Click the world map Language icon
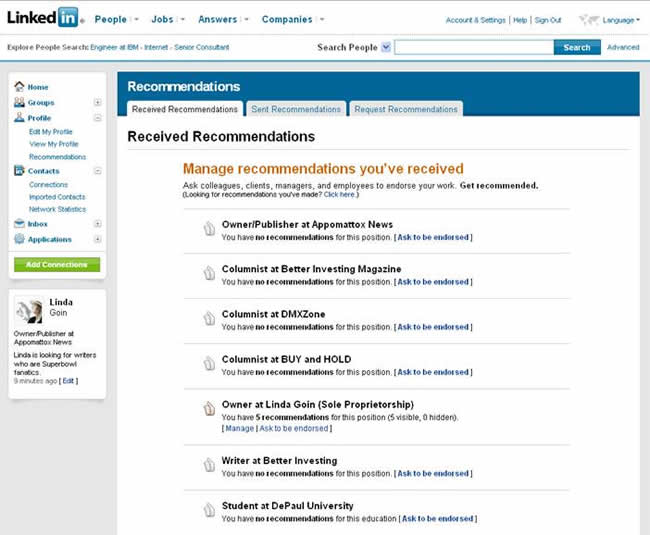This screenshot has height=535, width=650. 589,19
